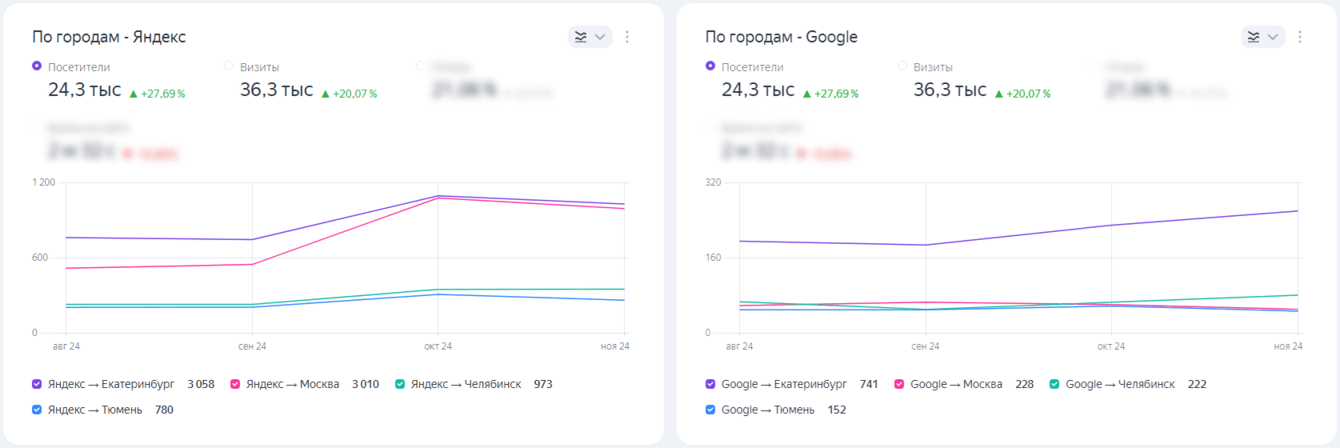Toggle the Google → Екатеринбург legend checkbox
Viewport: 1340px width, 448px height.
[710, 384]
